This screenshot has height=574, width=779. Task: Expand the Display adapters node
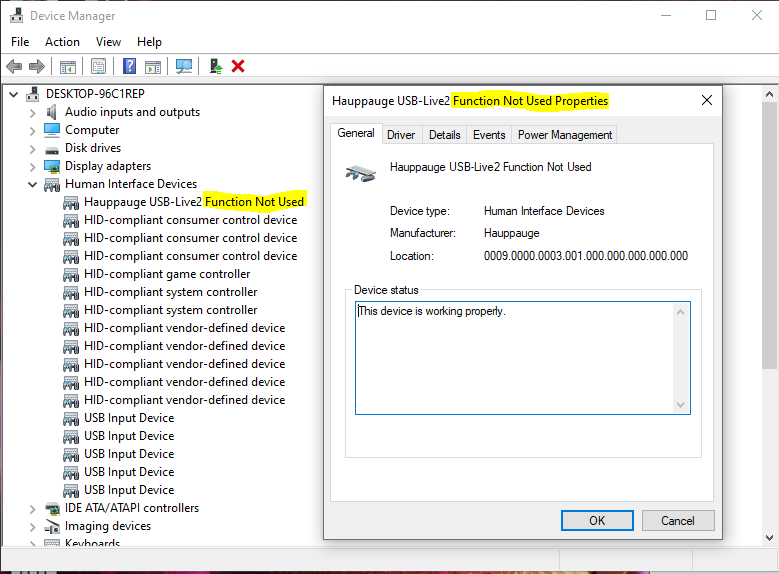33,166
